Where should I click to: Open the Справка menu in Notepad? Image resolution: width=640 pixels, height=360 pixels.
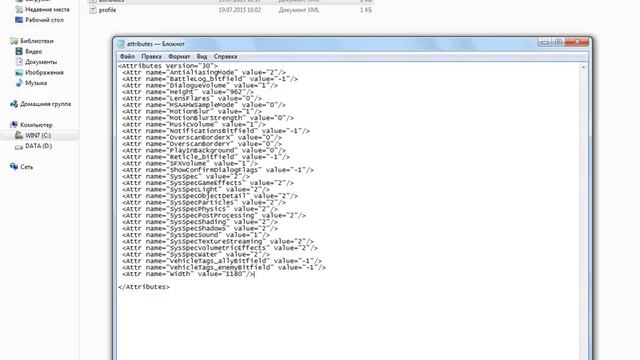coord(225,57)
